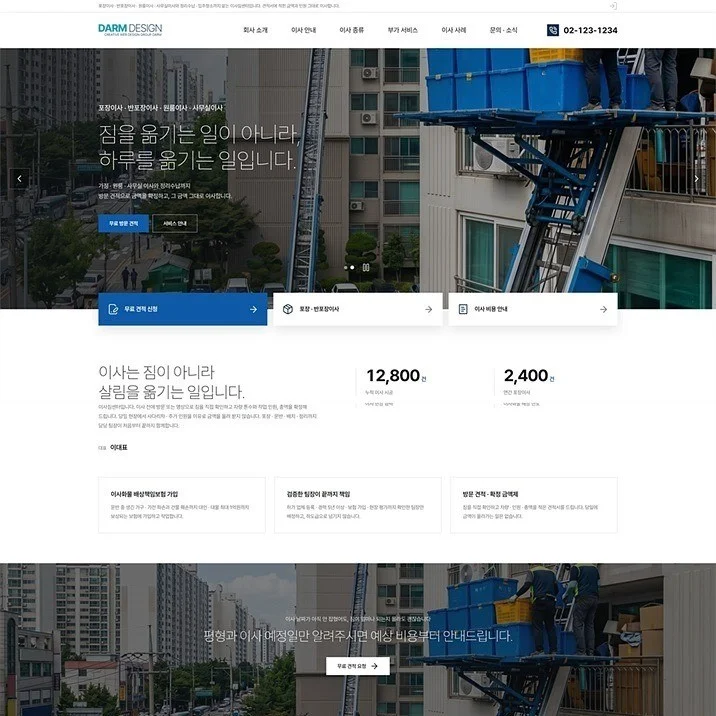Advance to the next hero slide arrow
Screen dimensions: 716x716
[696, 179]
